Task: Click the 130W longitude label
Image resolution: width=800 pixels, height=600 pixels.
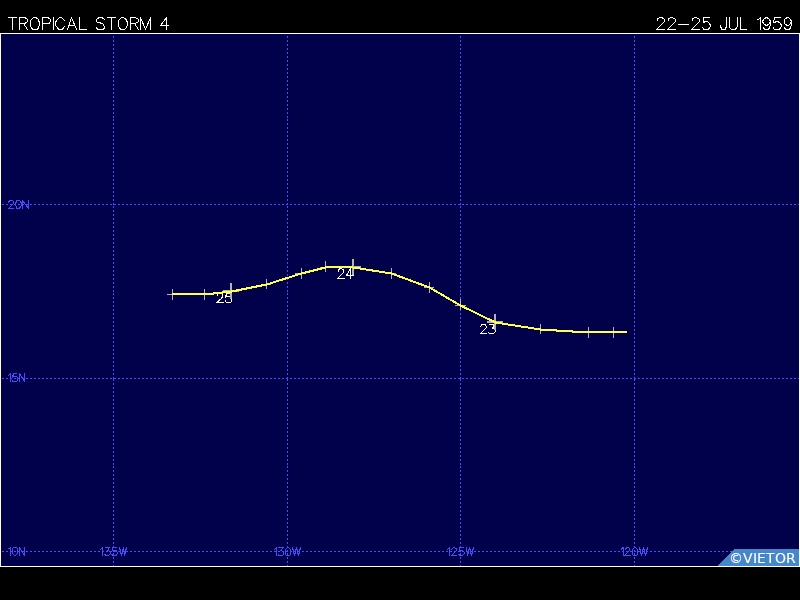Action: (287, 551)
